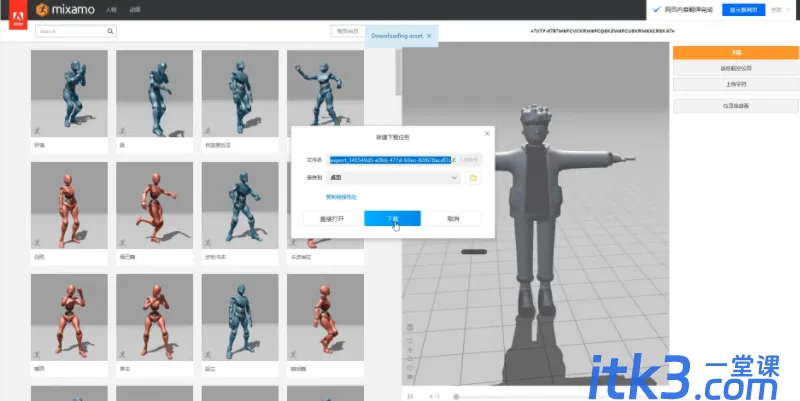This screenshot has height=401, width=800.
Task: Click the 复制链接地址 copy link
Action: point(341,197)
